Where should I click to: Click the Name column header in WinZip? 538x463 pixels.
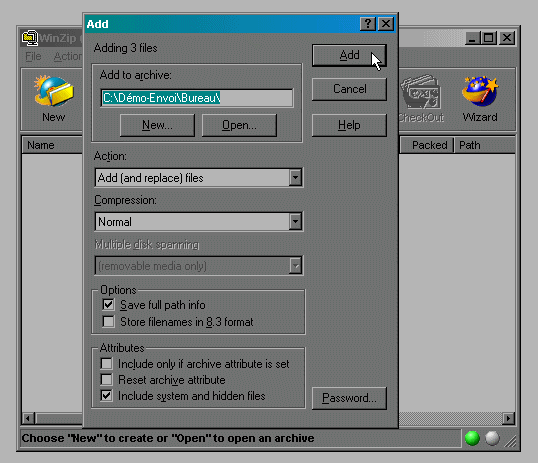pyautogui.click(x=52, y=145)
